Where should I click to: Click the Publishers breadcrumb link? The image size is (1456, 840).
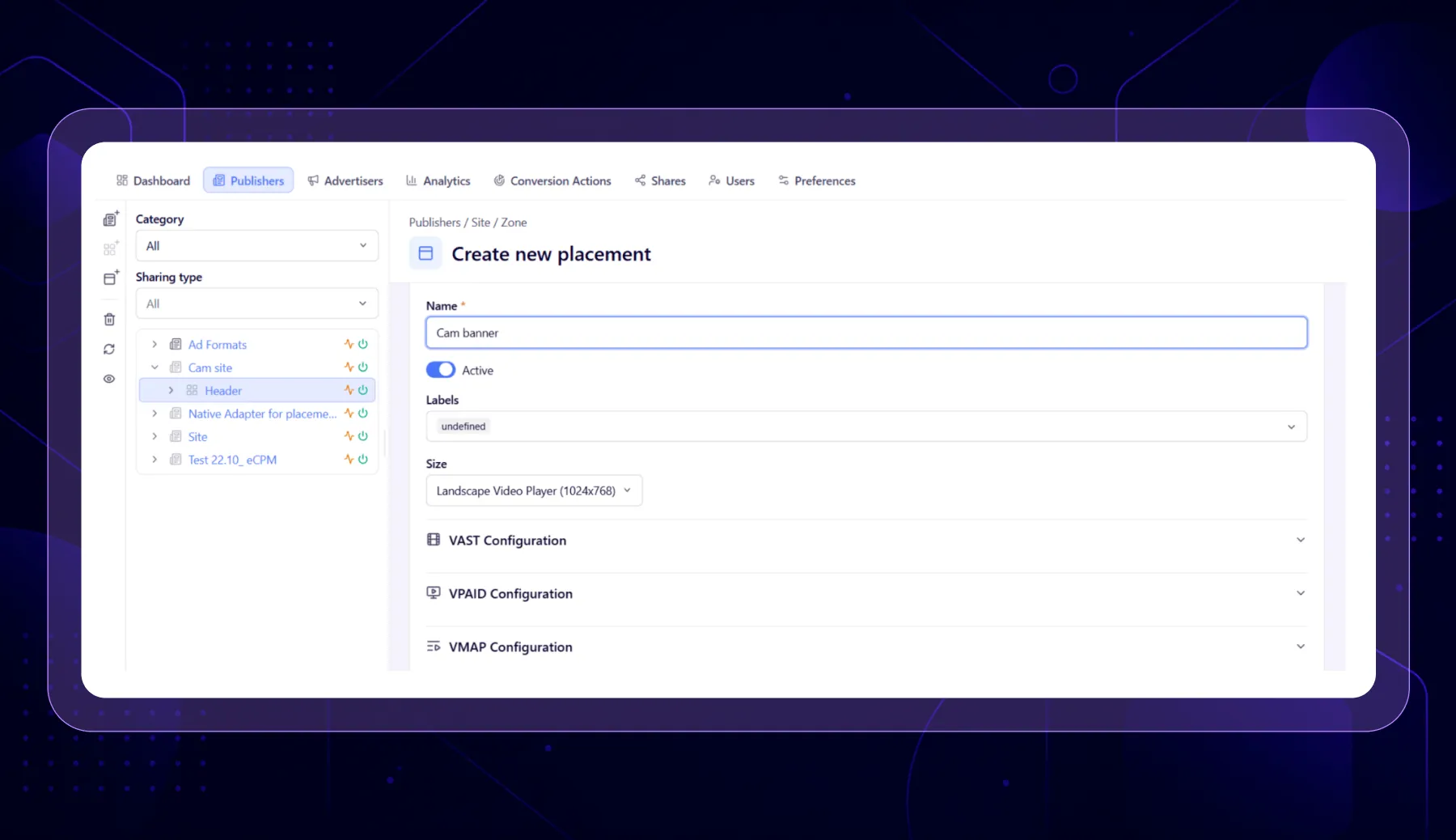click(x=434, y=223)
